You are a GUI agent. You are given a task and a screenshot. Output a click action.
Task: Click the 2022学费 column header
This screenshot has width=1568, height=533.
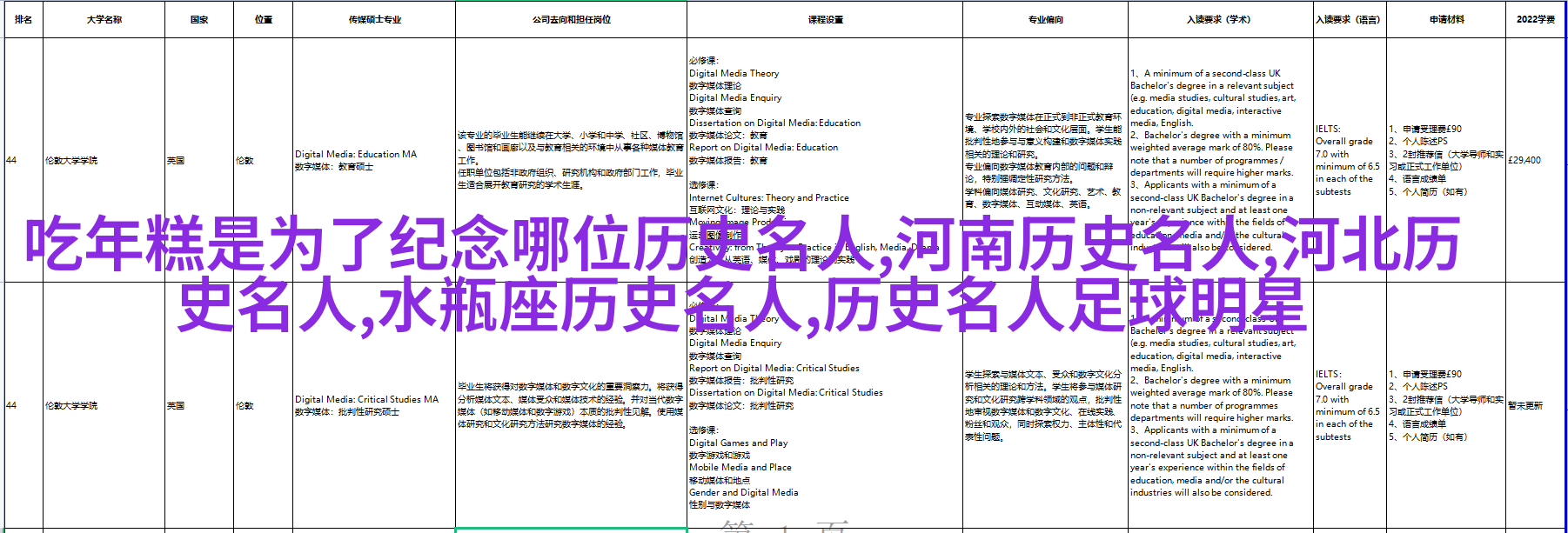click(x=1535, y=19)
